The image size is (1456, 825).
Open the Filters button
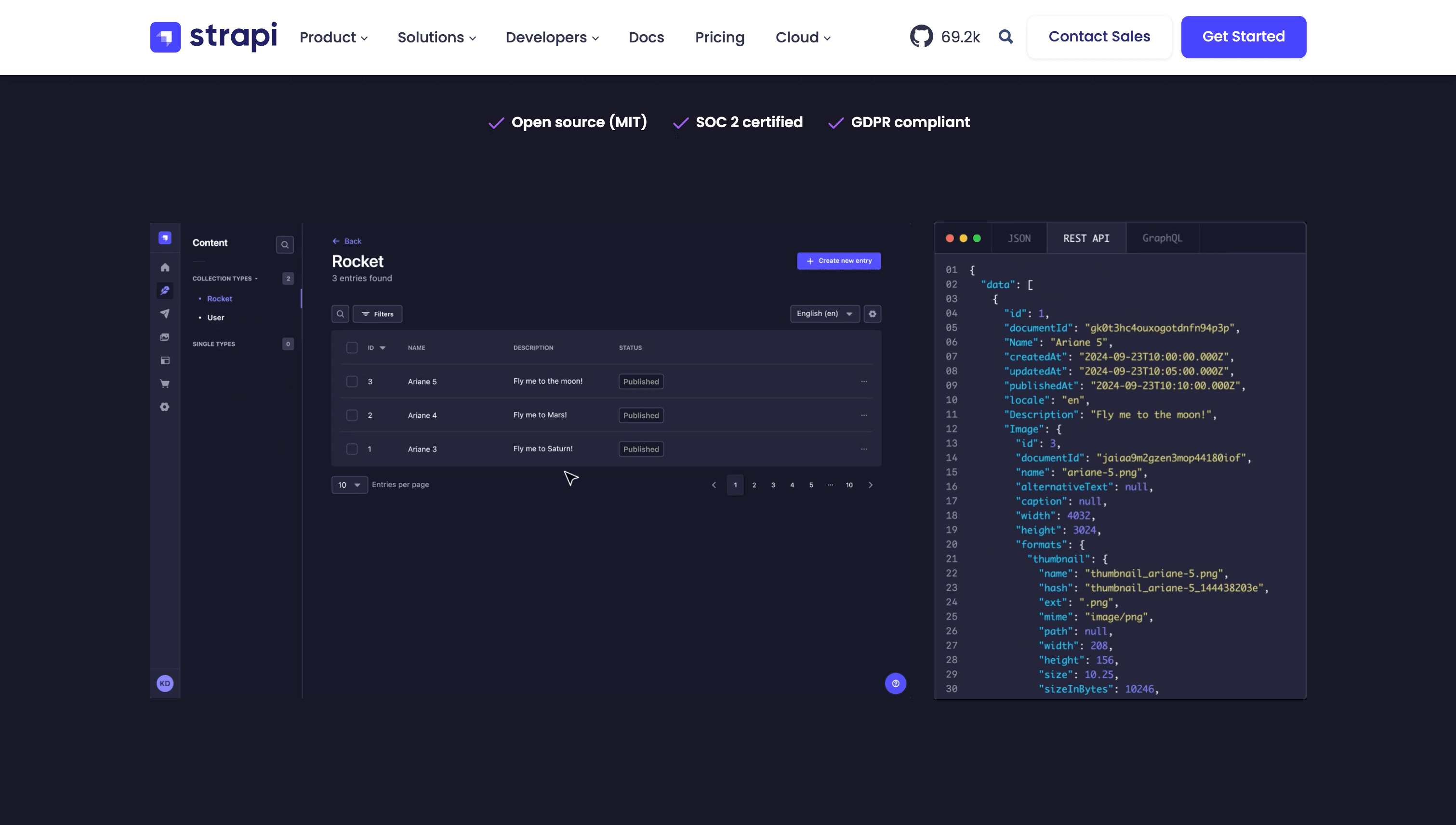pyautogui.click(x=377, y=314)
